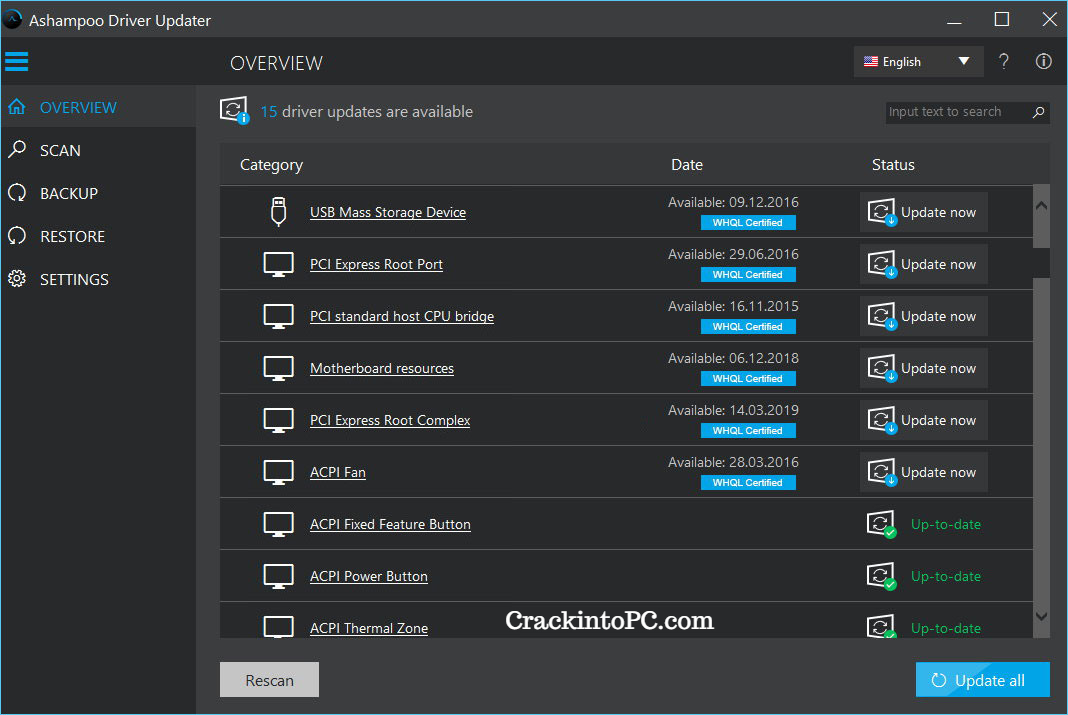Click monitor icon beside PCI Express Root Complex
Viewport: 1068px width, 715px height.
tap(278, 420)
